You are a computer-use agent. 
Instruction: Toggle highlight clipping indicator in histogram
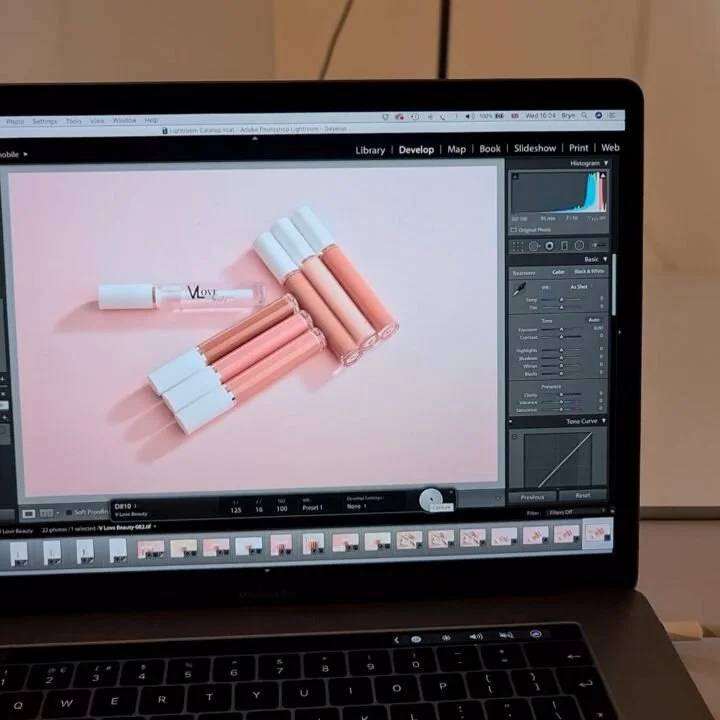click(603, 175)
